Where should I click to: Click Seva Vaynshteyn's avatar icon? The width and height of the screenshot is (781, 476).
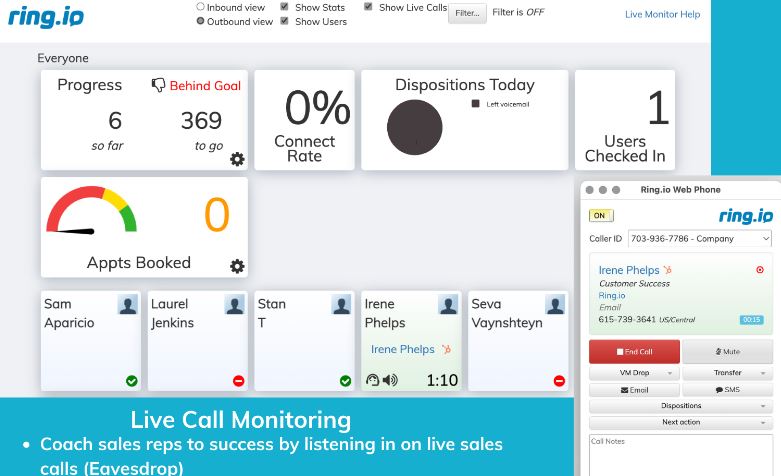555,304
